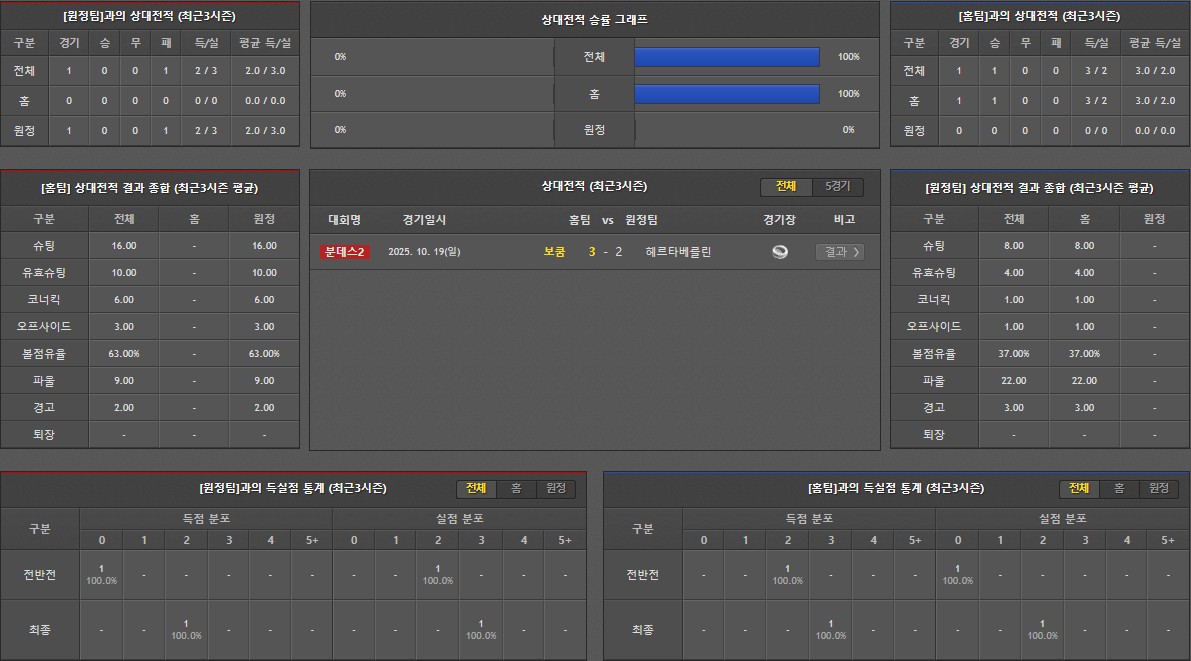Toggle 홈 in away-team goal stats panel
Image resolution: width=1191 pixels, height=661 pixels.
516,488
